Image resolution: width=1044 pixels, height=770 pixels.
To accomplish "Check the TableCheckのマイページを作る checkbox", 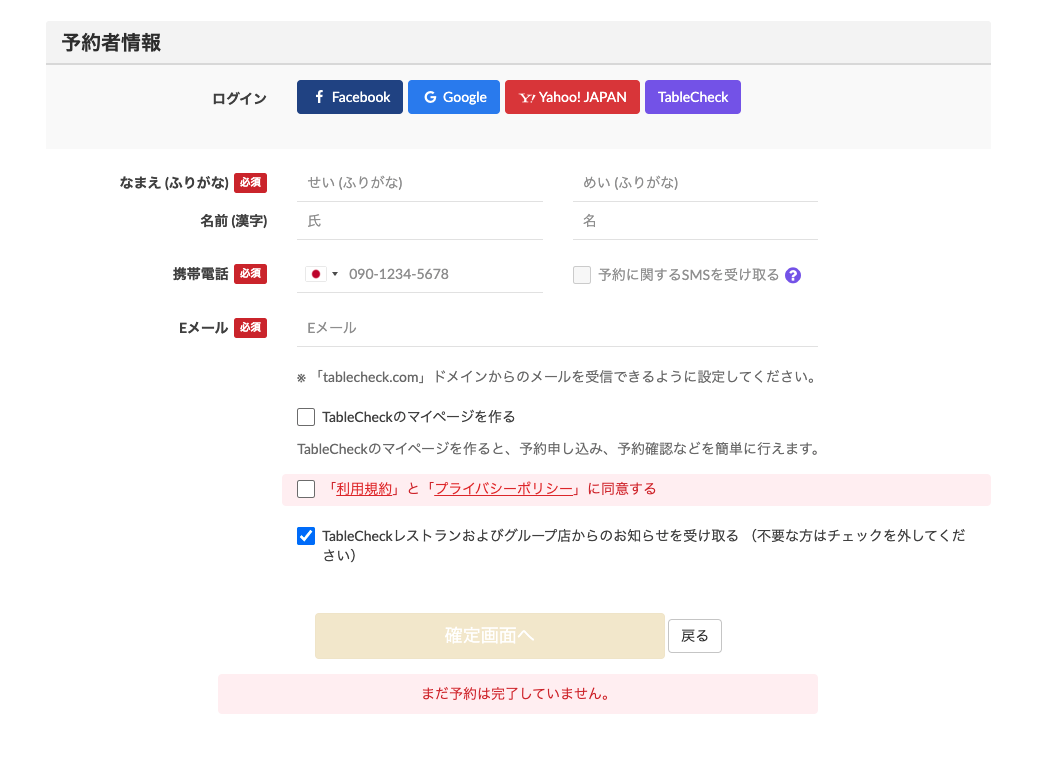I will click(x=306, y=417).
